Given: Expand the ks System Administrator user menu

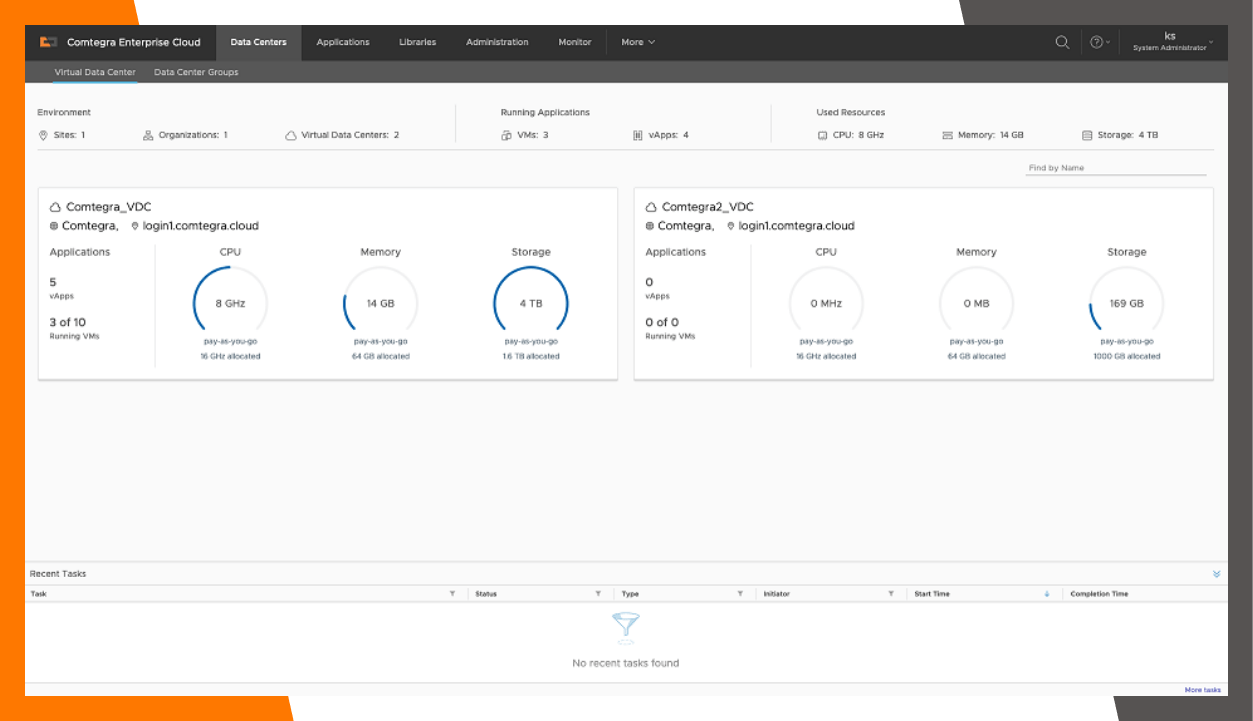Looking at the screenshot, I should [x=1171, y=42].
